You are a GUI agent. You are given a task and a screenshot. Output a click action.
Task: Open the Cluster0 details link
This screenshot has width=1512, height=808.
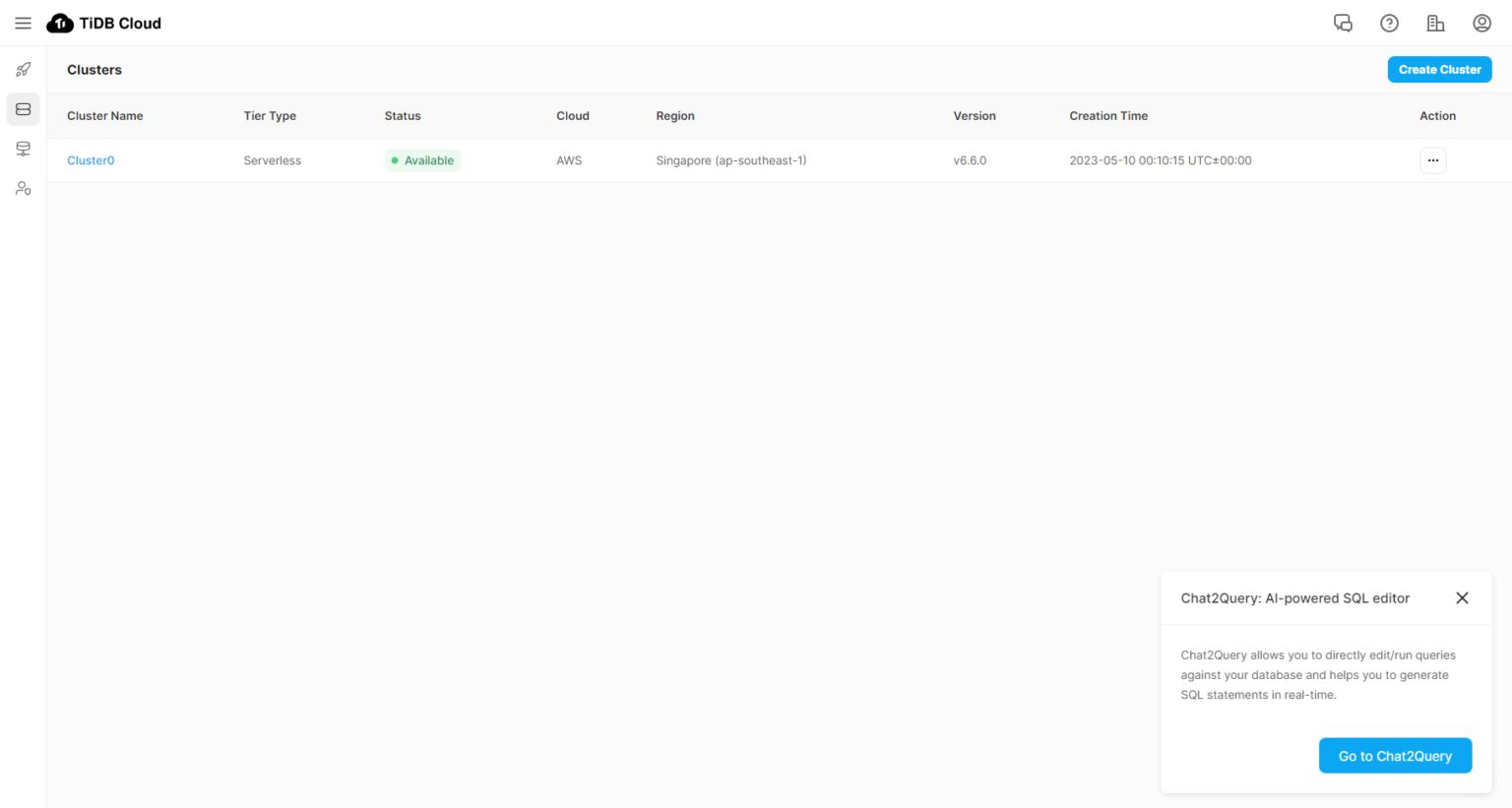tap(91, 159)
